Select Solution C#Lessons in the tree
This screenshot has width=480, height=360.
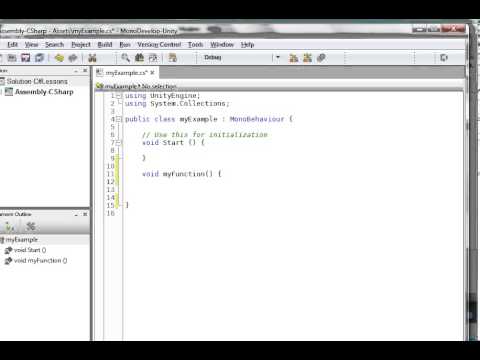(x=37, y=81)
